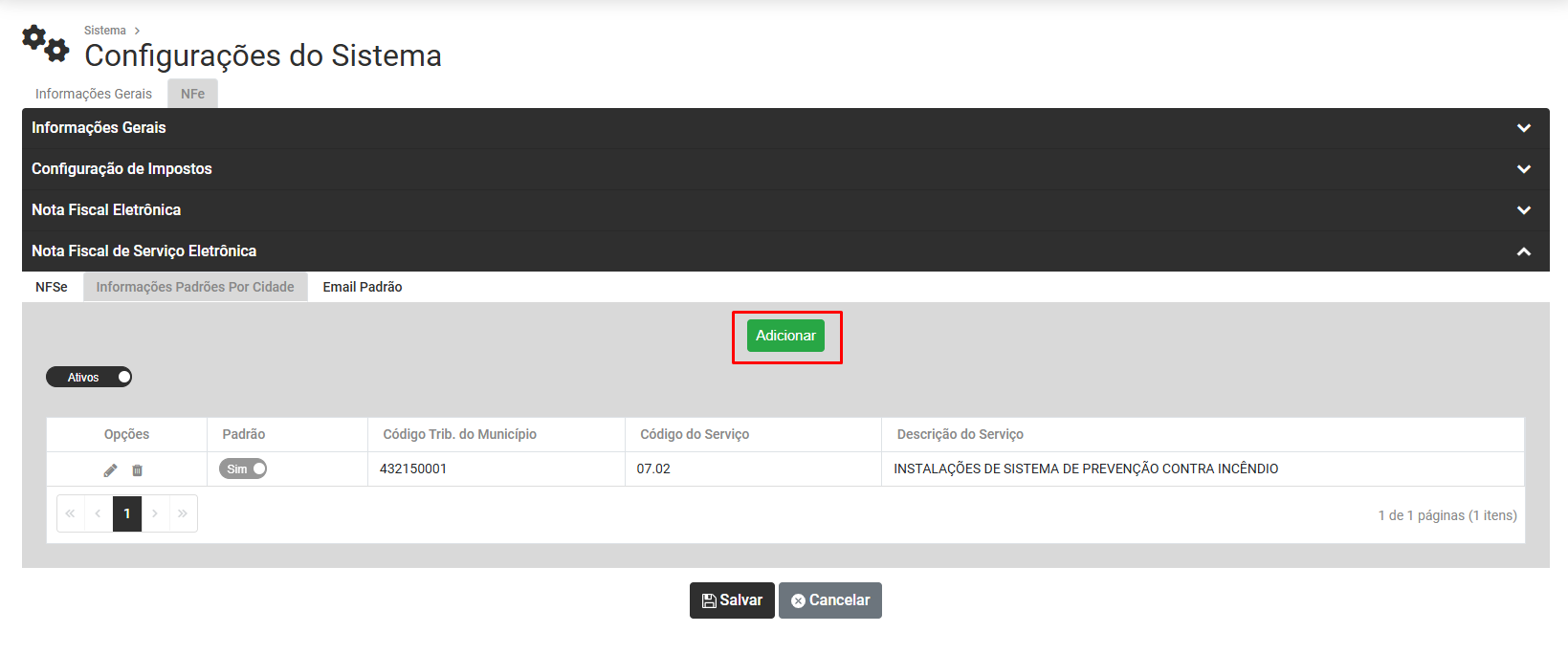Click the trash delete icon in row

click(137, 470)
